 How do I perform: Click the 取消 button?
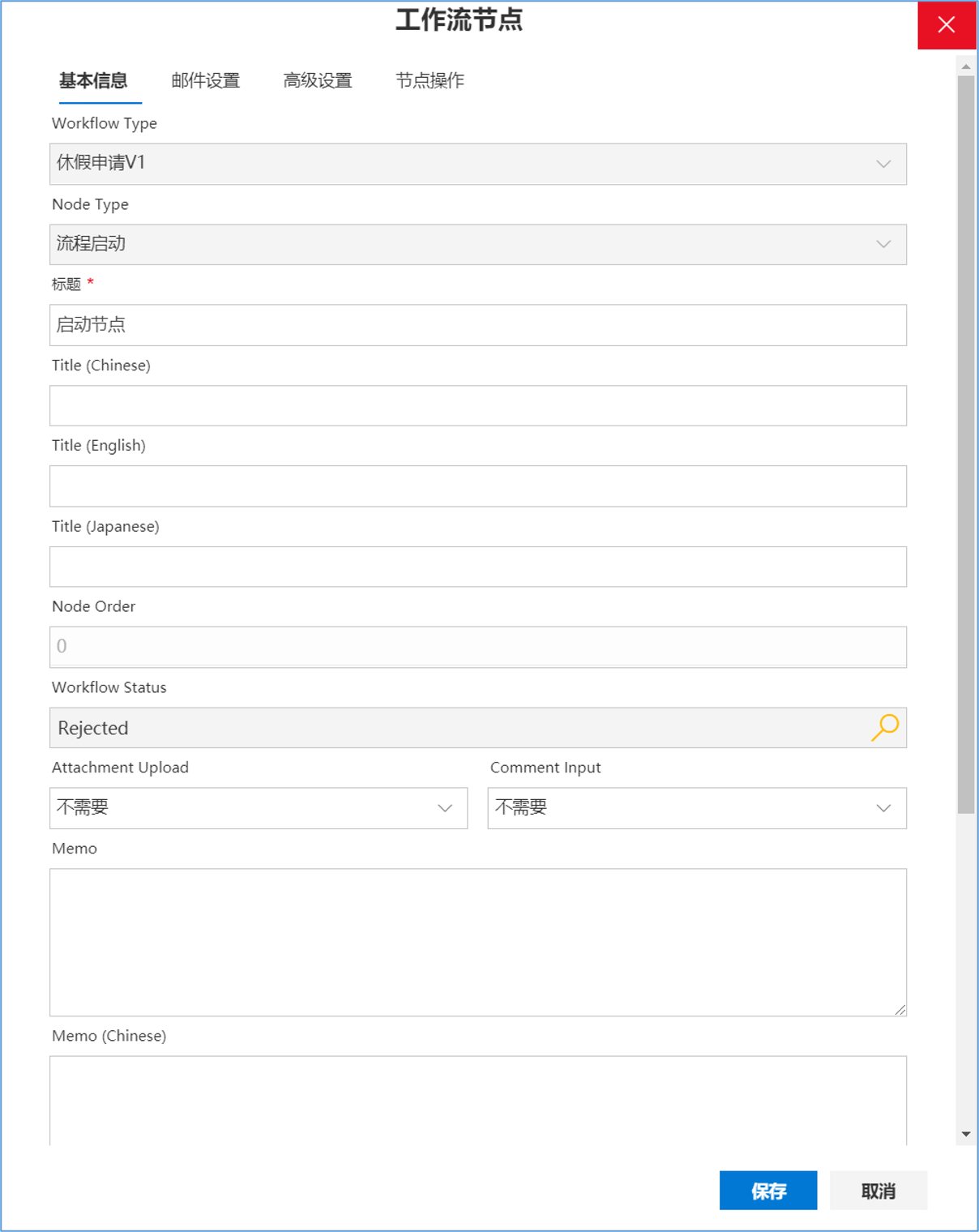[x=879, y=1191]
